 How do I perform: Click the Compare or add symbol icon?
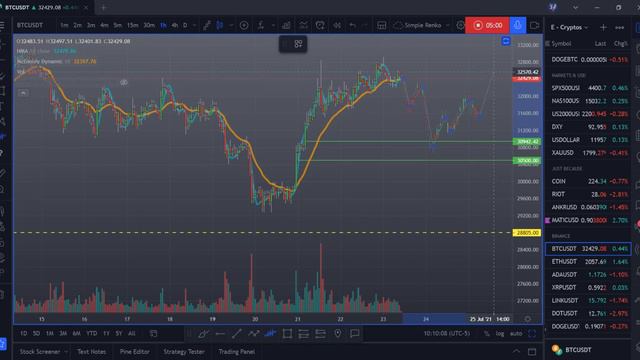click(x=244, y=25)
